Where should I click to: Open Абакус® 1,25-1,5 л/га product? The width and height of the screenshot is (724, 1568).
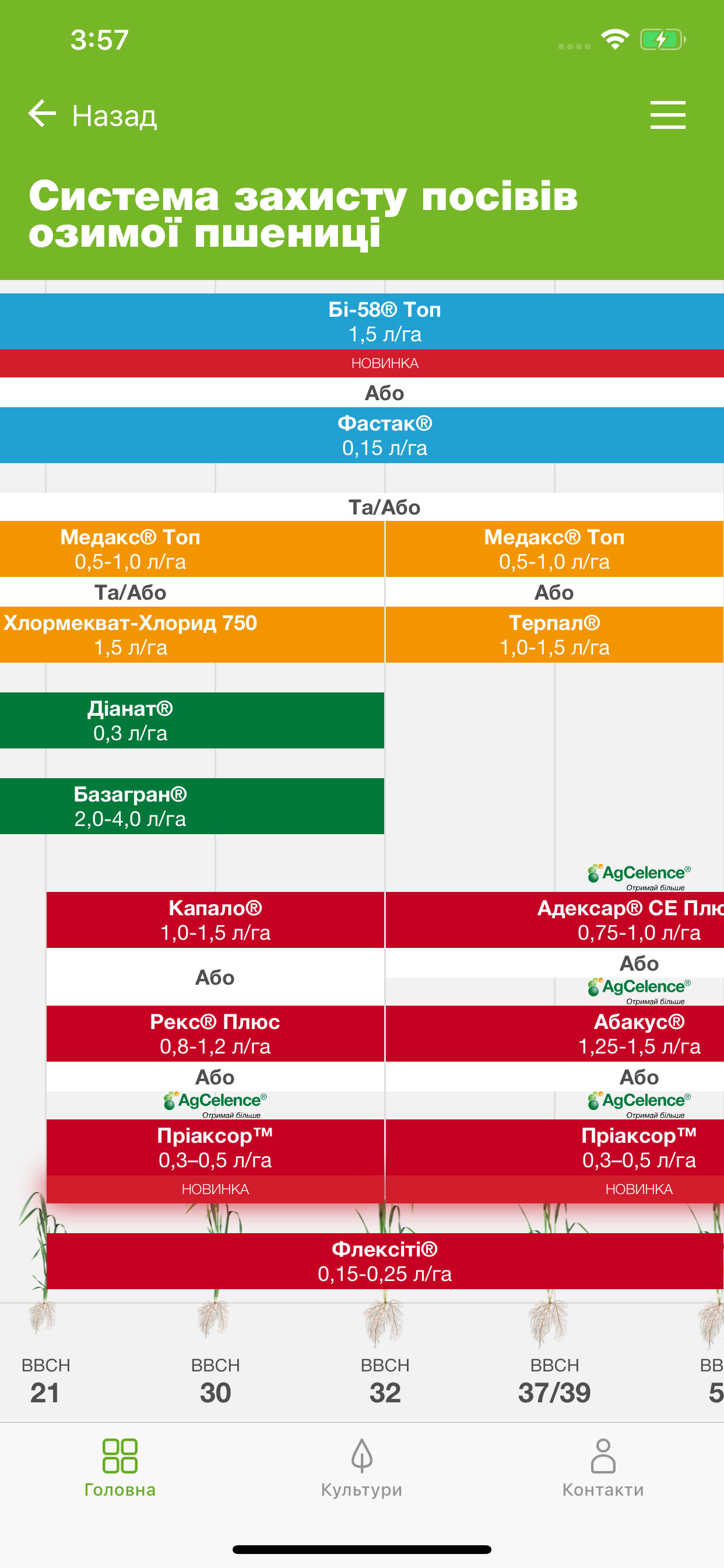(555, 1034)
